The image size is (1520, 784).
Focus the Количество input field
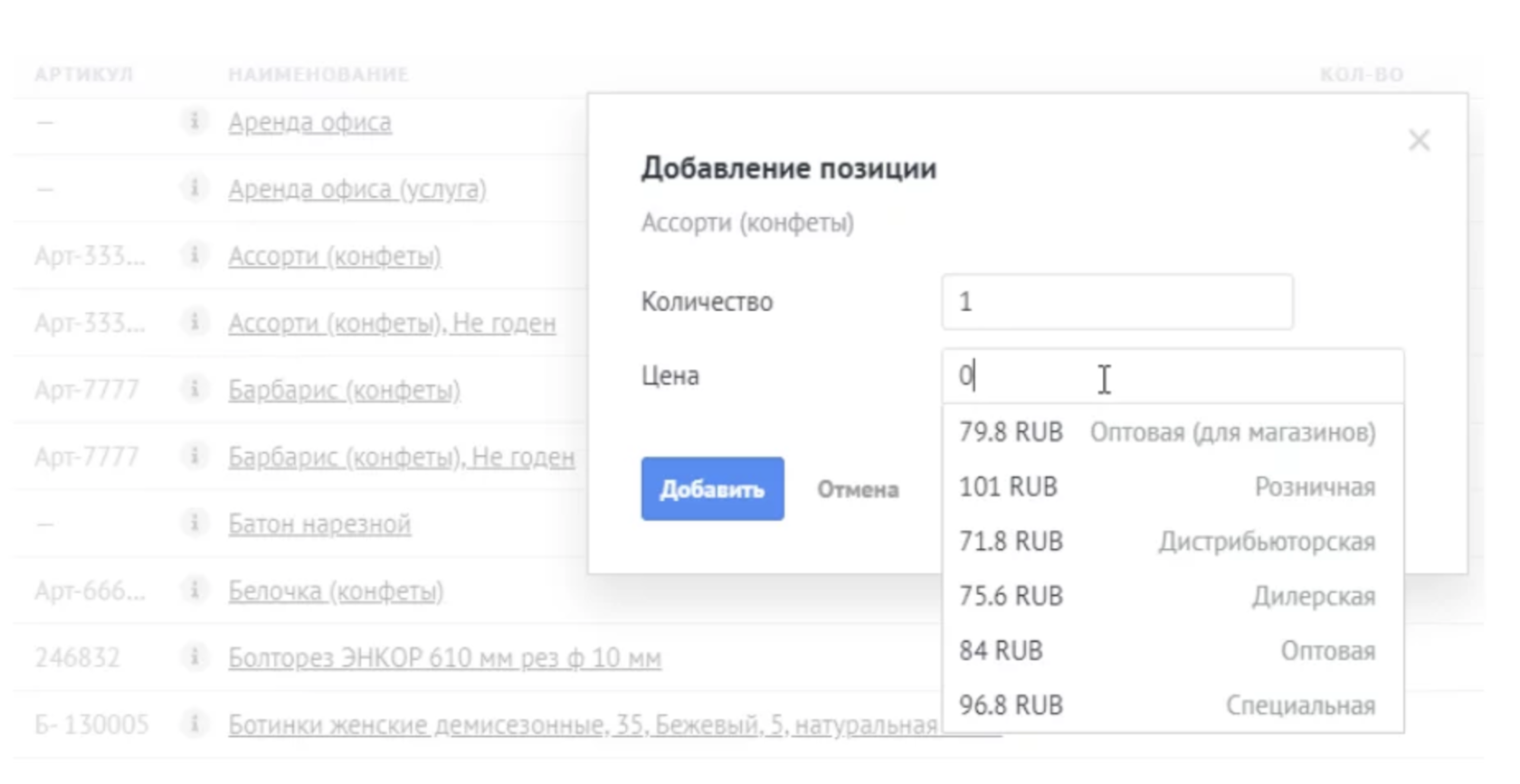[x=1116, y=302]
